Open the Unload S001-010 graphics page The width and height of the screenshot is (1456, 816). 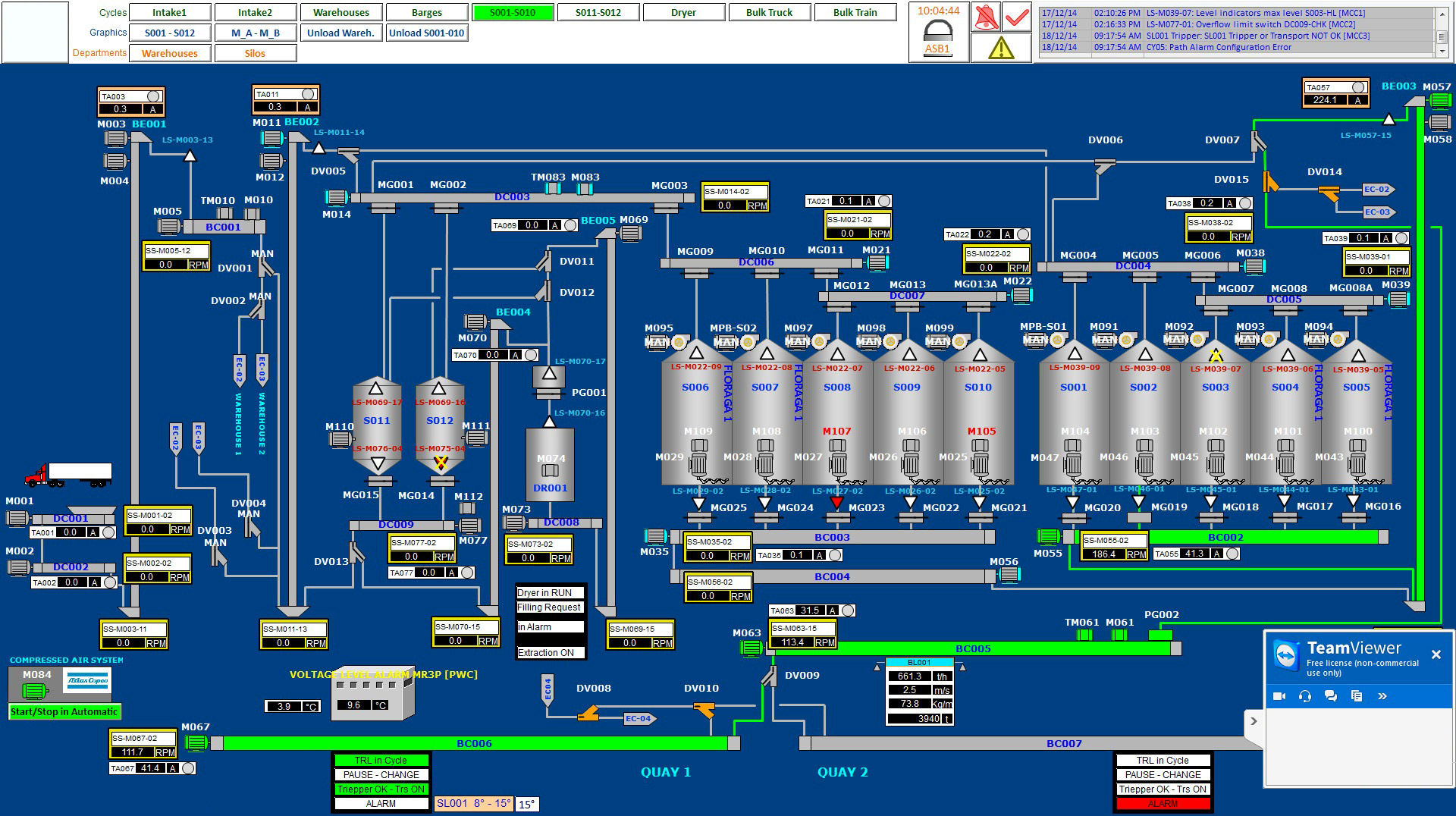(426, 33)
